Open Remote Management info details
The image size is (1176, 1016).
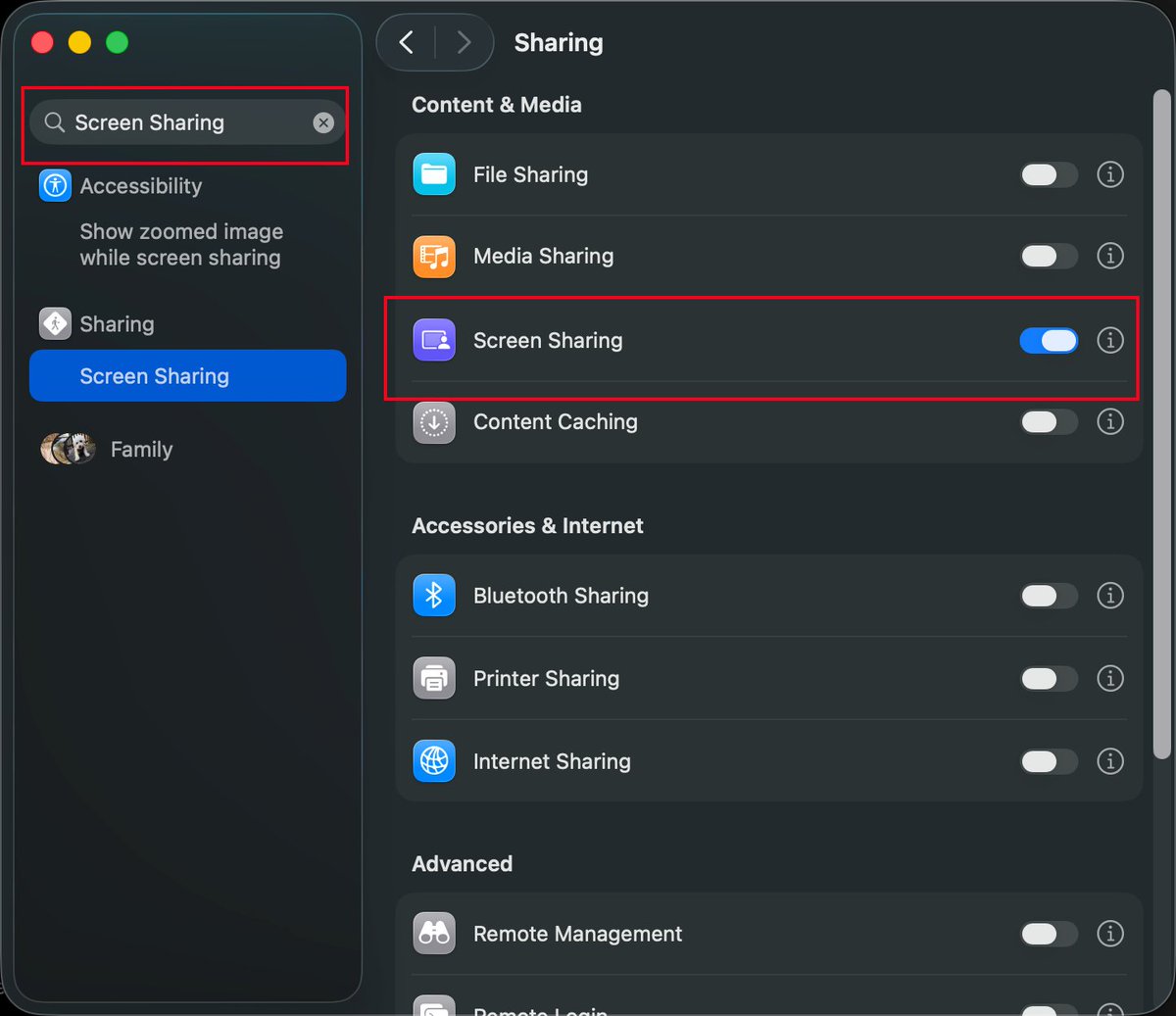click(x=1110, y=934)
